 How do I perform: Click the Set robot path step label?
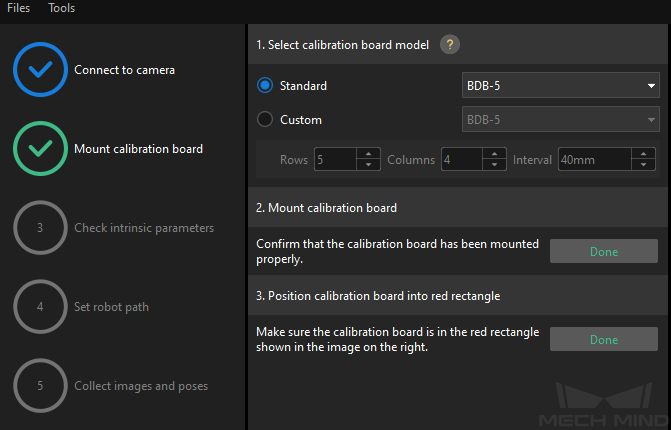pos(111,307)
